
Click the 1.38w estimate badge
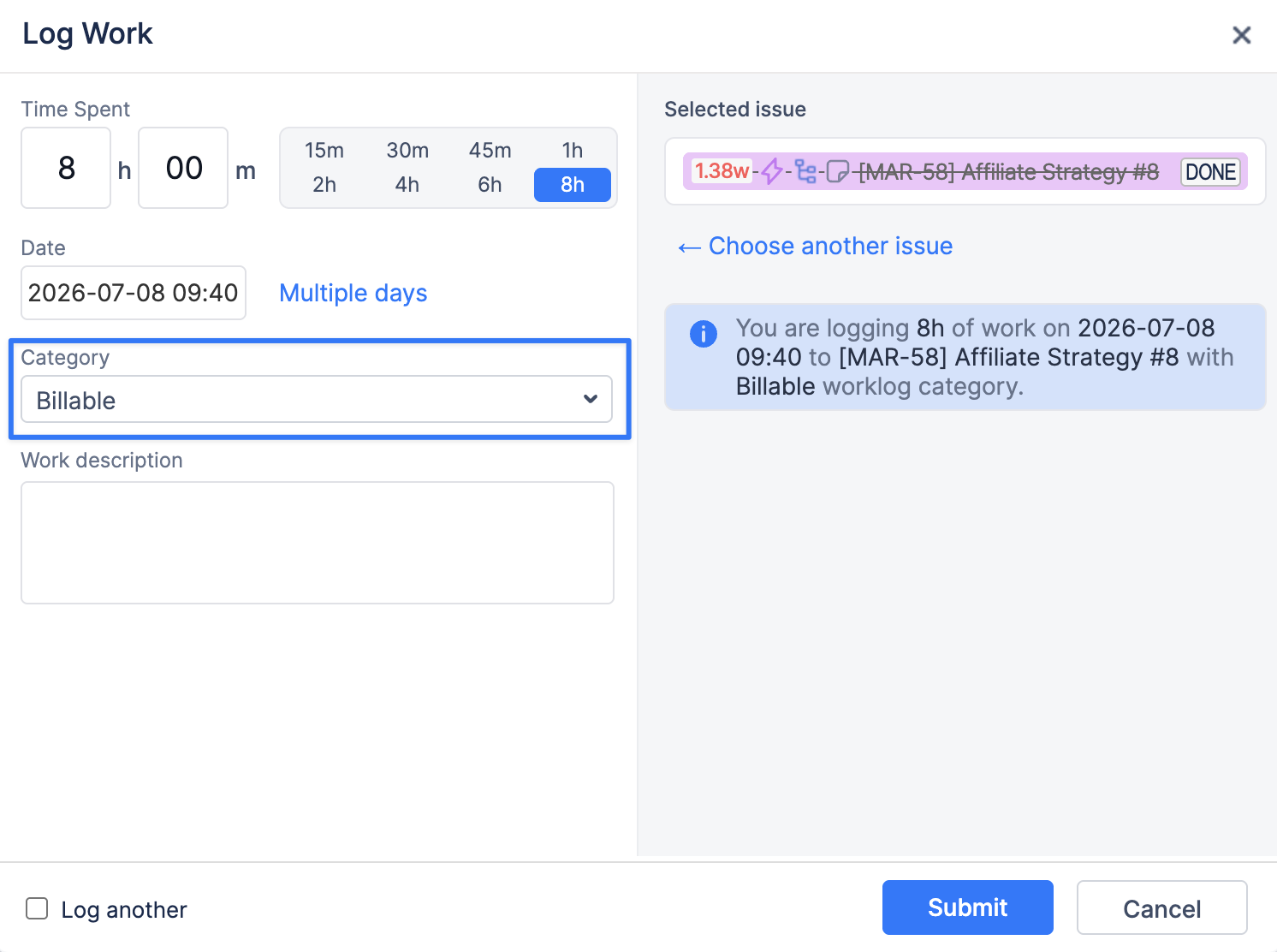pyautogui.click(x=722, y=171)
